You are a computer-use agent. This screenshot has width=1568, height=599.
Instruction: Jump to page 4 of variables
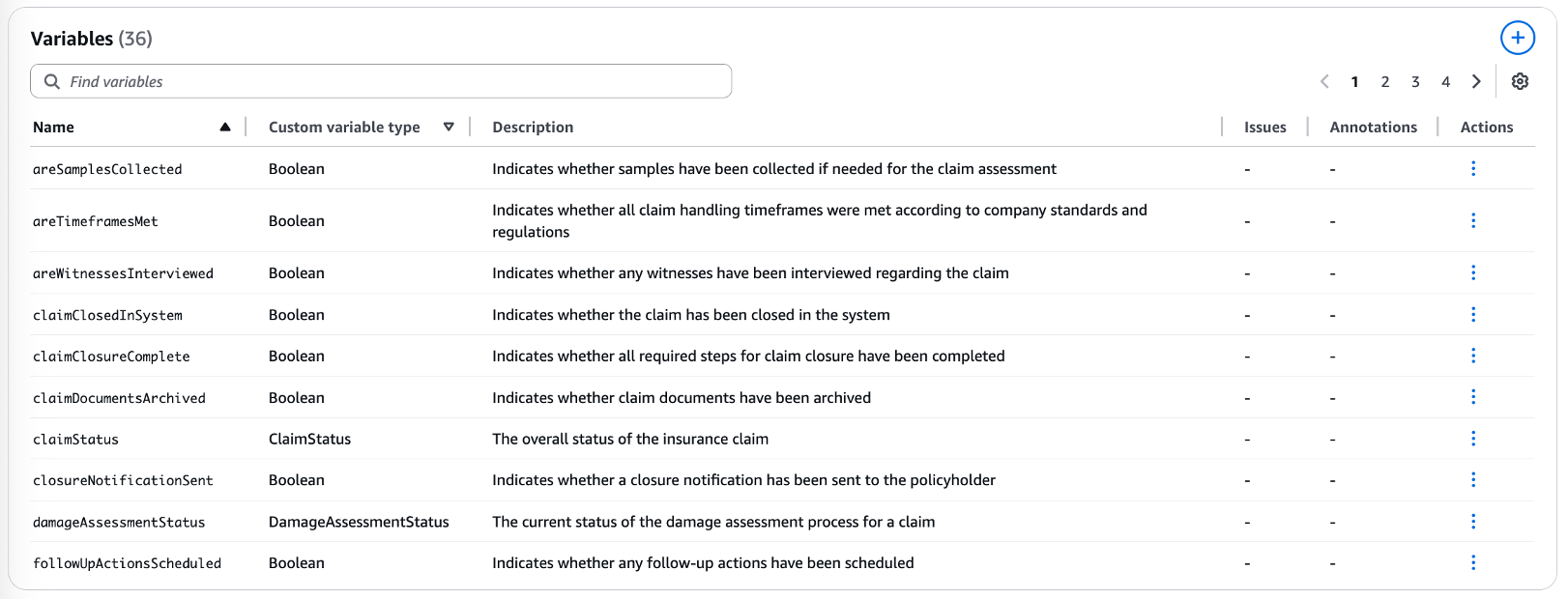[x=1446, y=82]
